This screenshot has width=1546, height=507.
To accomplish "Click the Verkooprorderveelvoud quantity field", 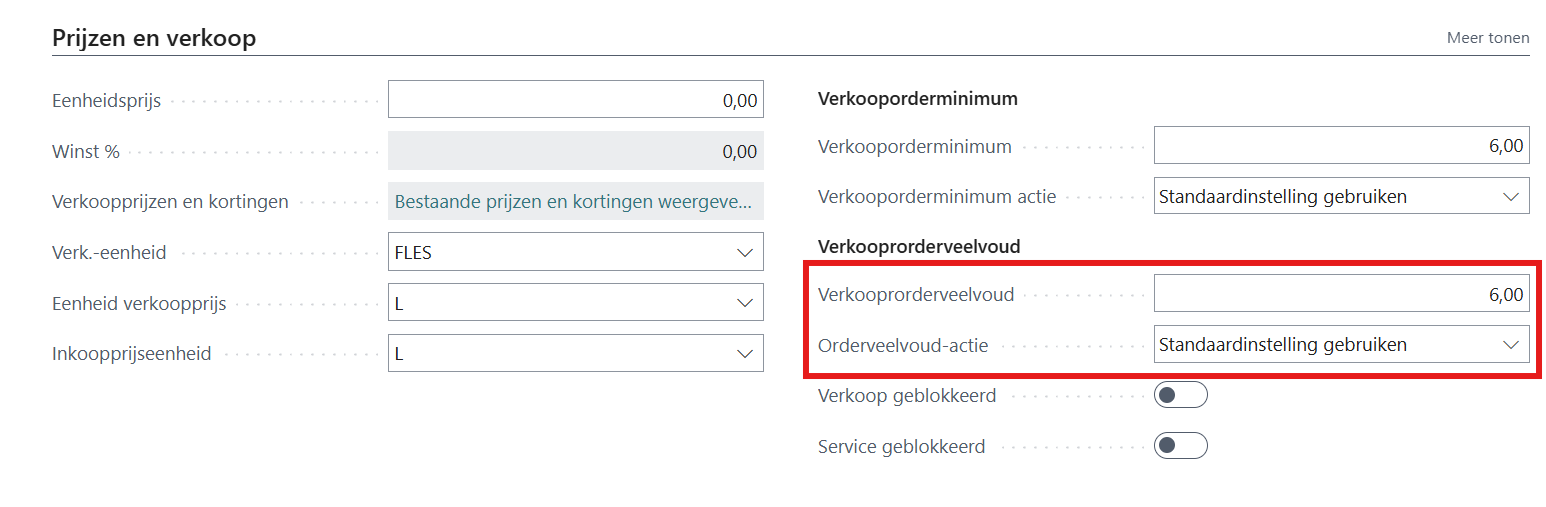I will coord(1340,294).
